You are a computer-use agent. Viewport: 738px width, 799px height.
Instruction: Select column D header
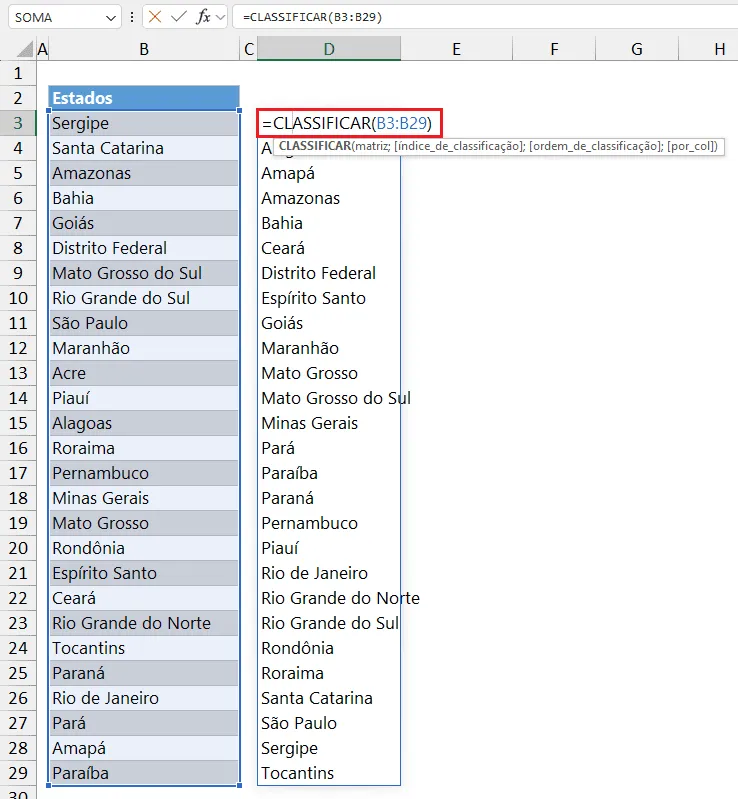pyautogui.click(x=329, y=49)
